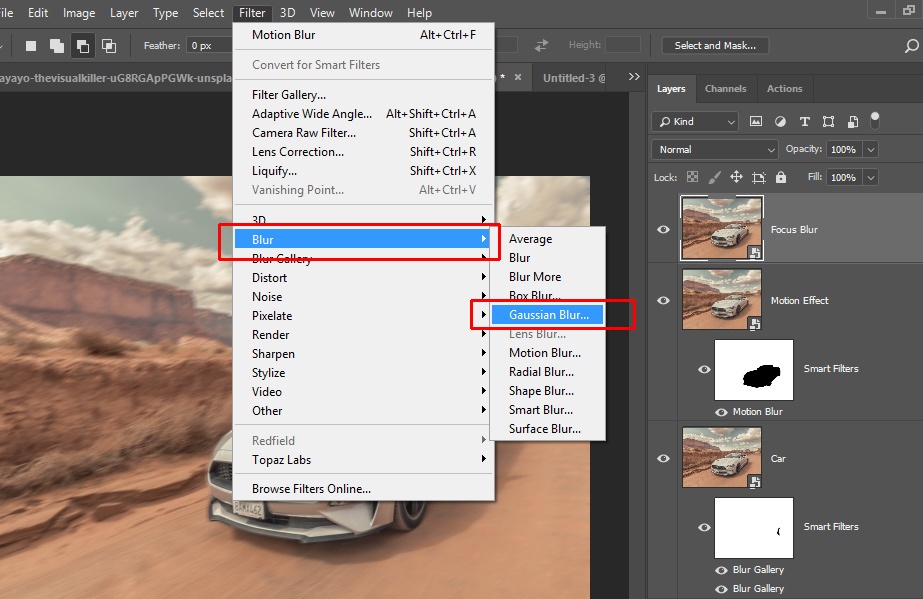
Task: Toggle the layer filtering on/off switch
Action: click(875, 121)
